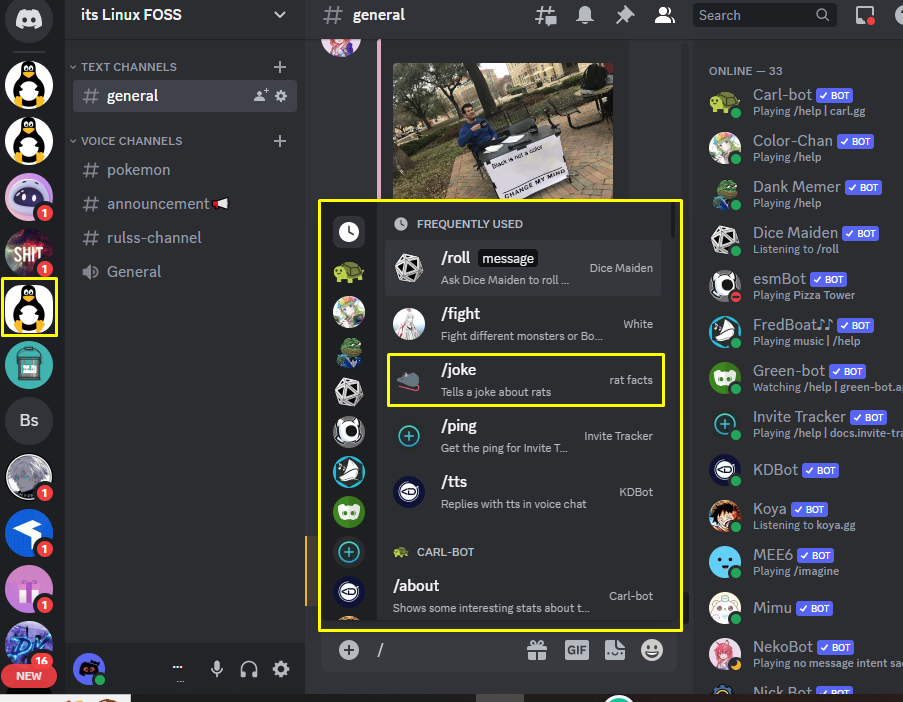Viewport: 903px width, 702px height.
Task: Open the pokemon channel
Action: tap(185, 170)
